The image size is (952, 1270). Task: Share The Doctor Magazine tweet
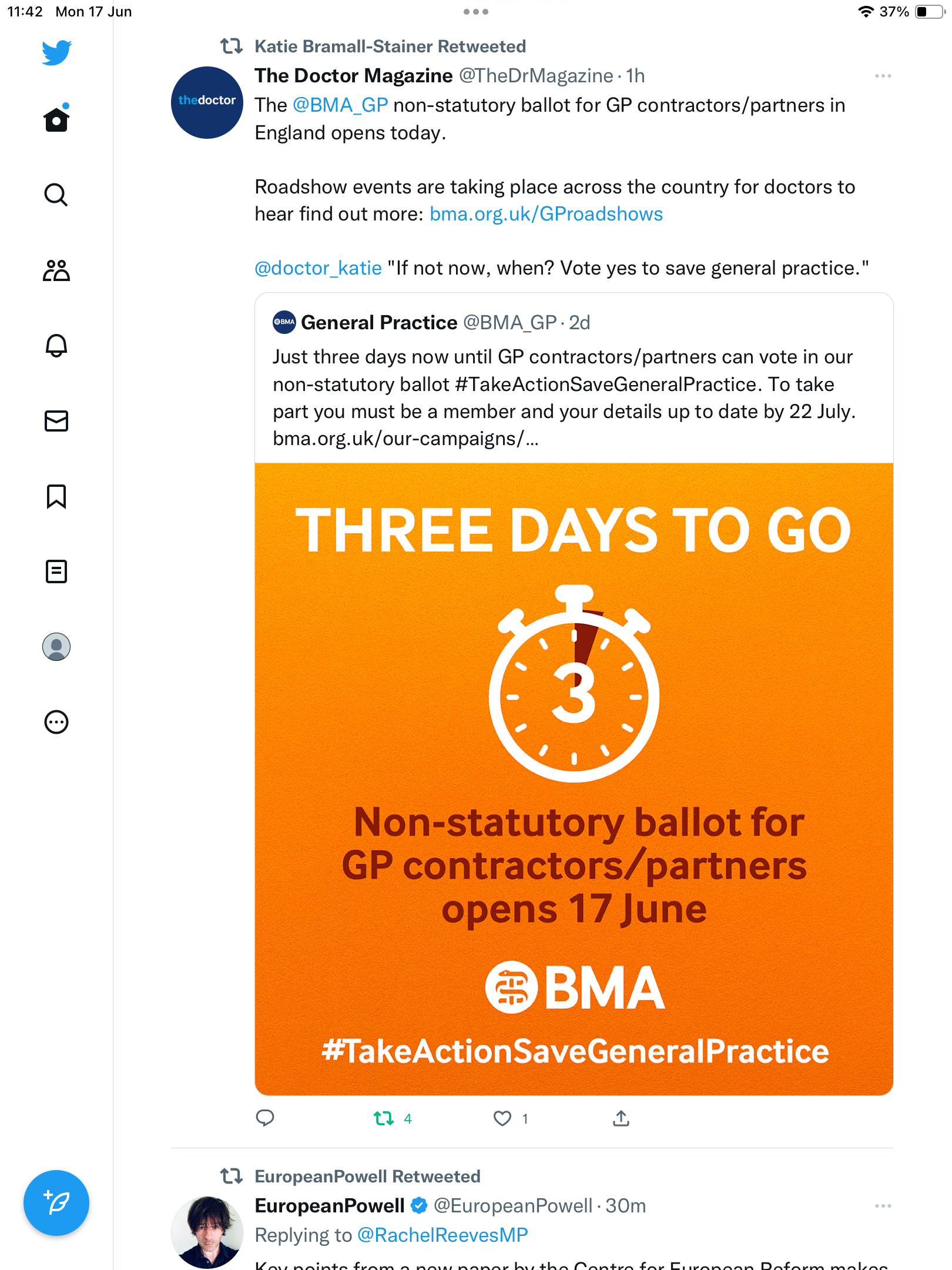[621, 1118]
